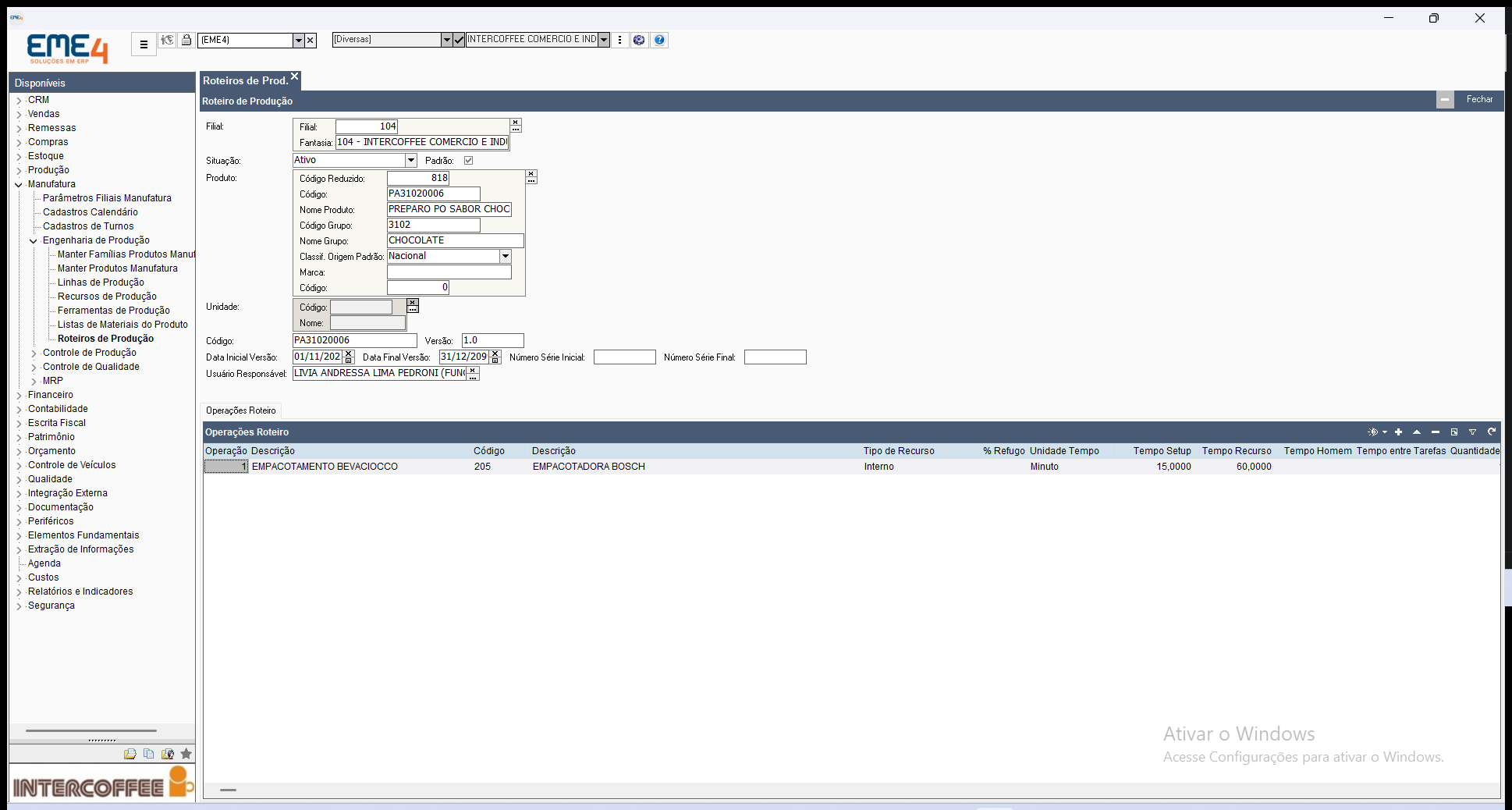Viewport: 1512px width, 810px height.
Task: Open the Classif. Origem Padrão dropdown
Action: pos(505,256)
